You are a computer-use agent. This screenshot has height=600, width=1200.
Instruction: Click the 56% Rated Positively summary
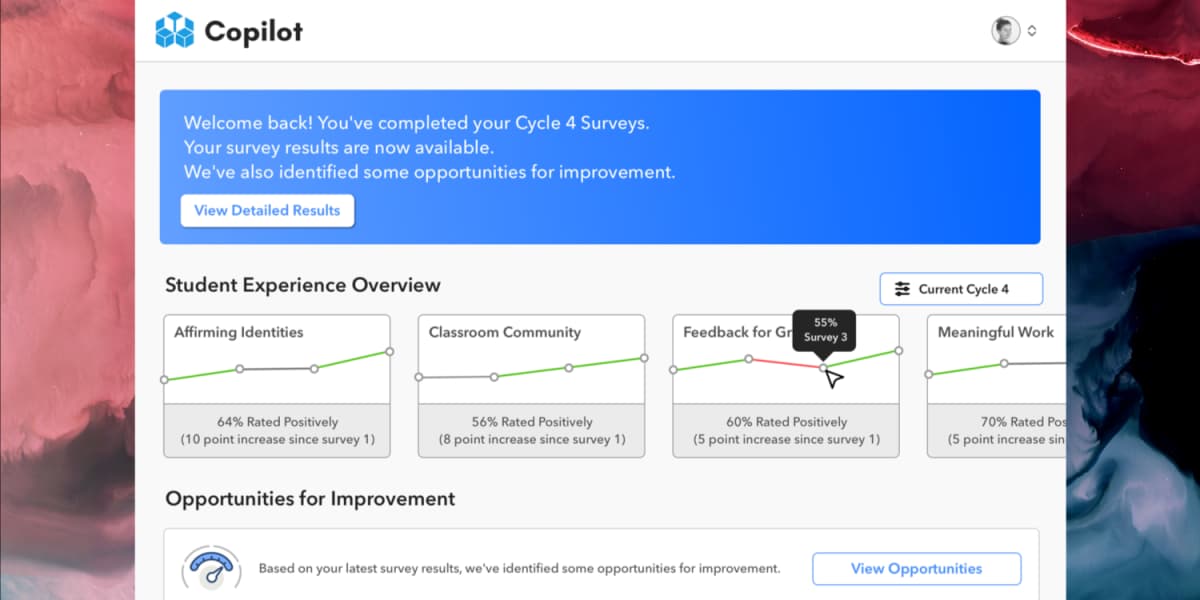point(532,422)
